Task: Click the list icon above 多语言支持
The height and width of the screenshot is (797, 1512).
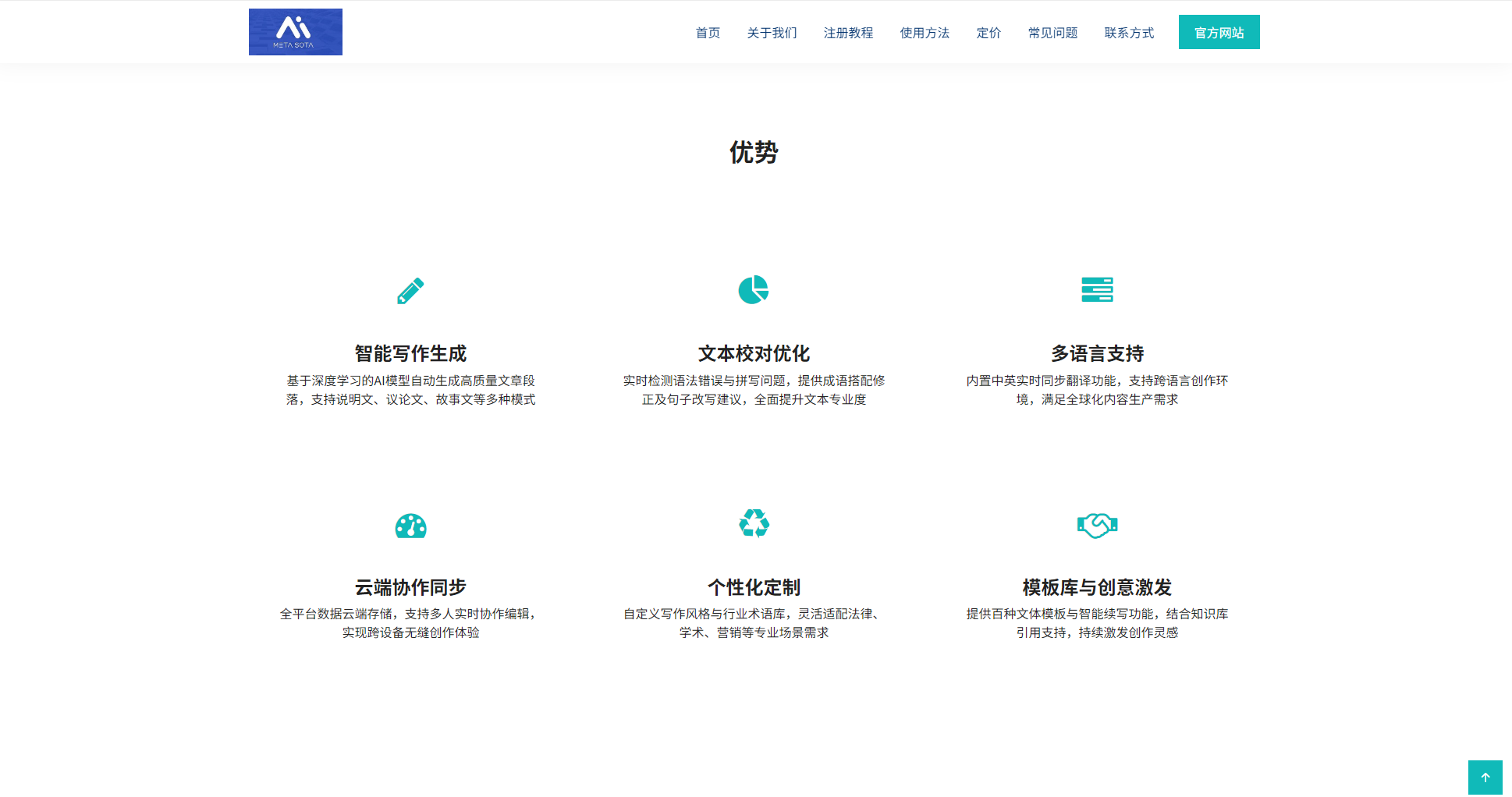Action: click(1096, 289)
